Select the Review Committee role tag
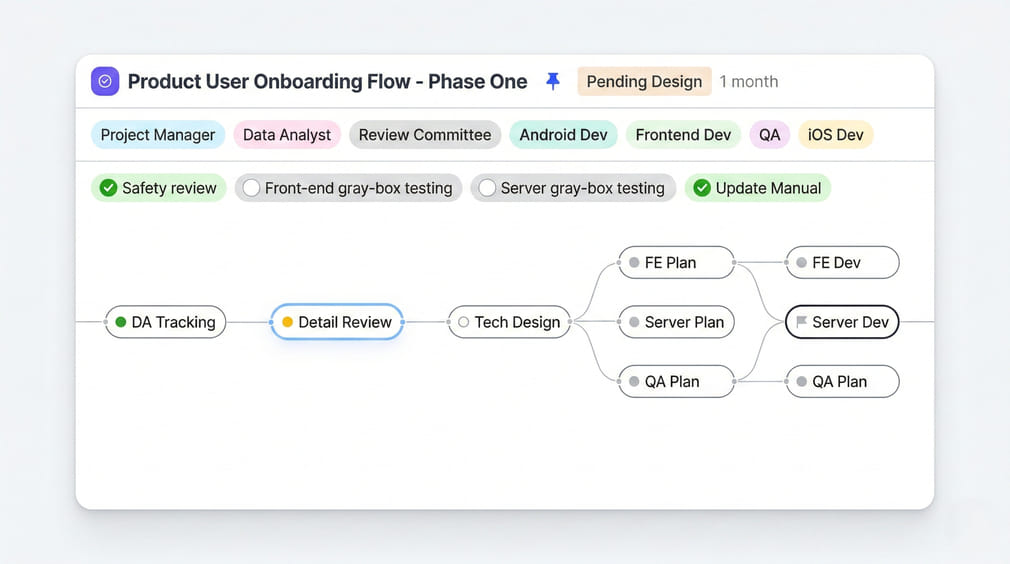This screenshot has height=564, width=1010. (x=424, y=135)
